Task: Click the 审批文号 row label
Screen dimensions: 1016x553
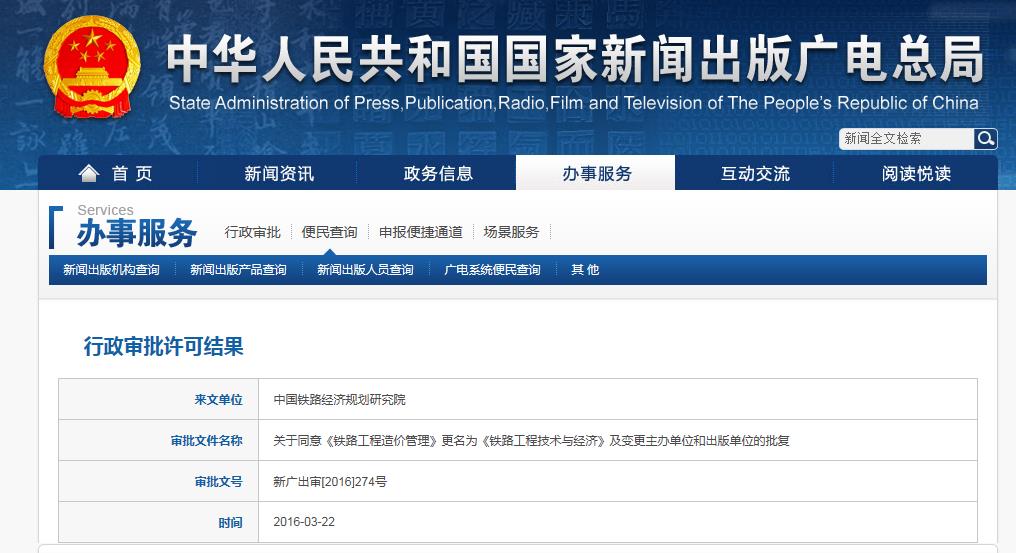Action: (218, 482)
